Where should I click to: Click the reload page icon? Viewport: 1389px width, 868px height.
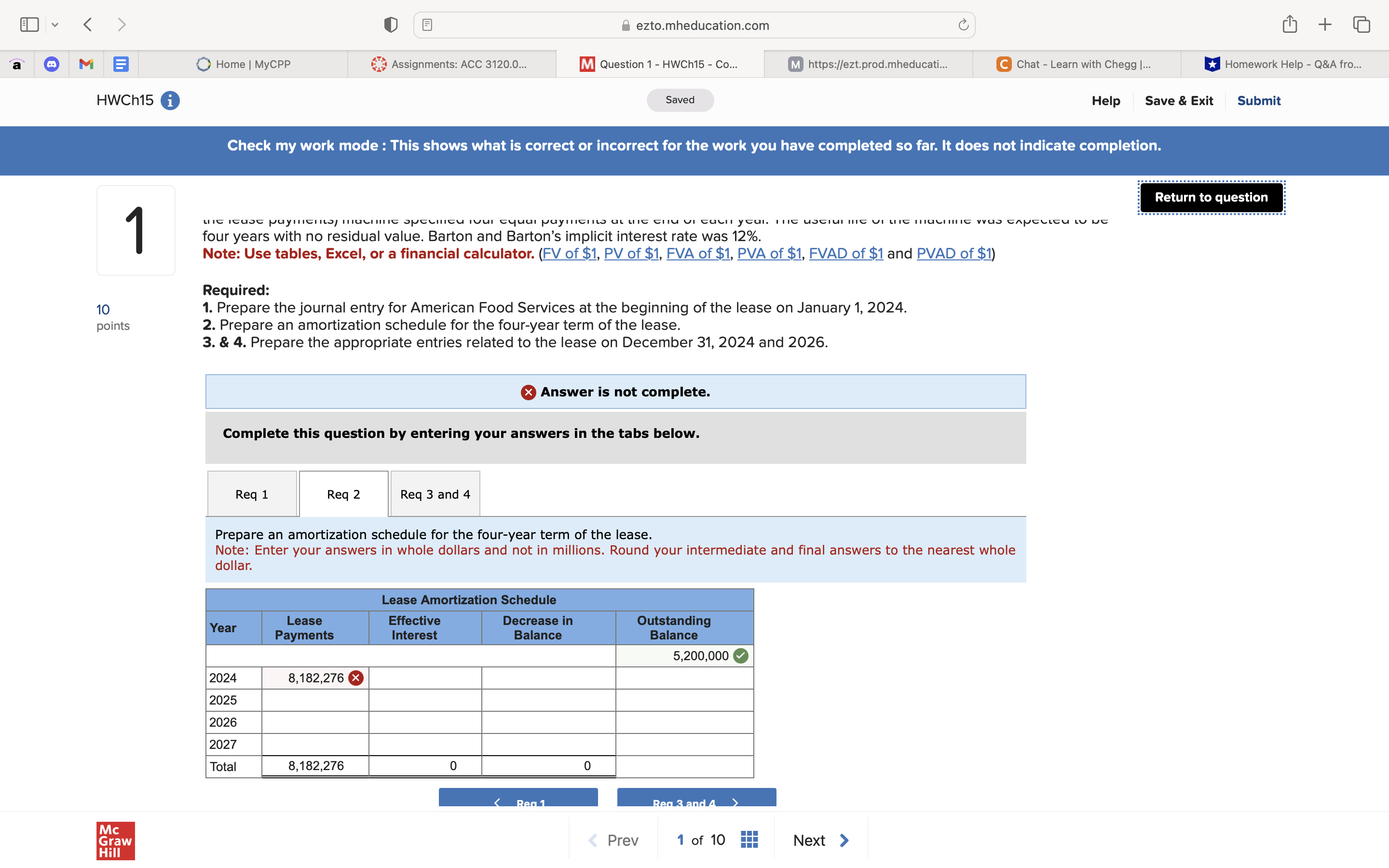[963, 25]
